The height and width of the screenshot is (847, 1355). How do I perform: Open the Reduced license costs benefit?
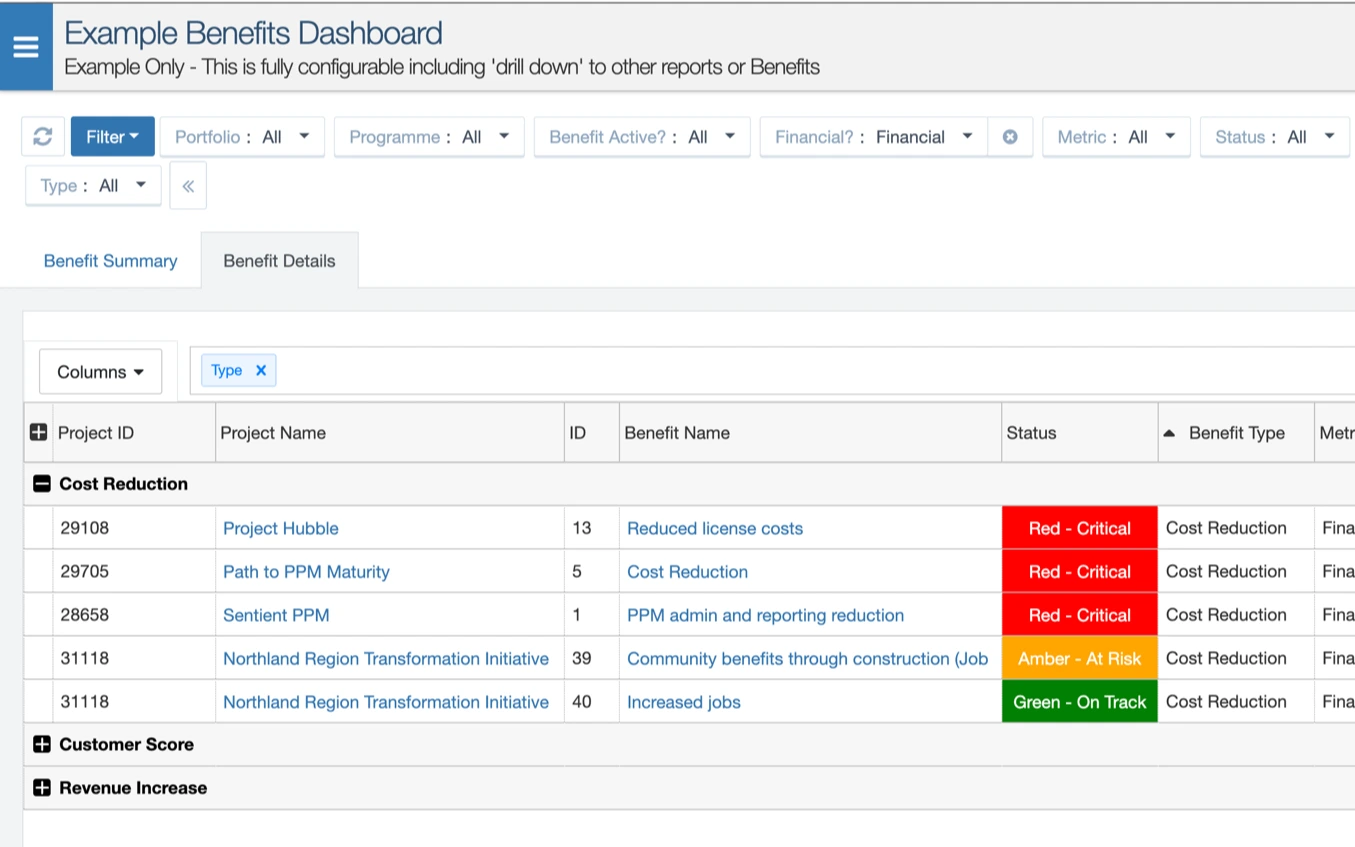click(715, 529)
